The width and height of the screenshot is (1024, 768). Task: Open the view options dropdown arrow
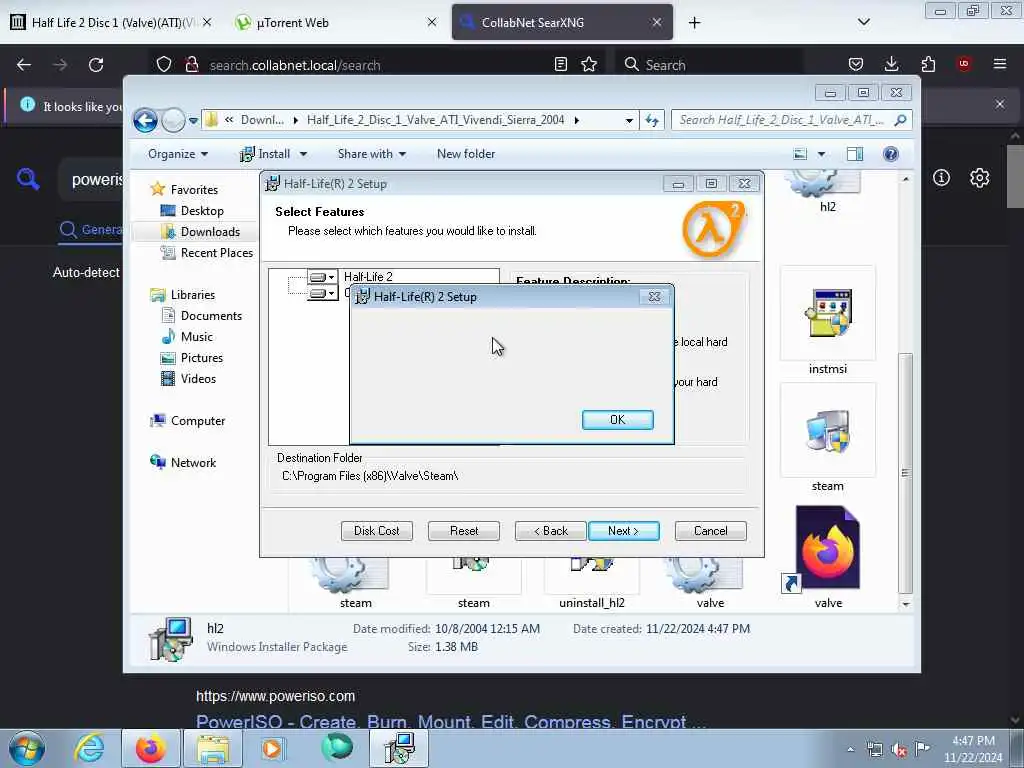[822, 154]
